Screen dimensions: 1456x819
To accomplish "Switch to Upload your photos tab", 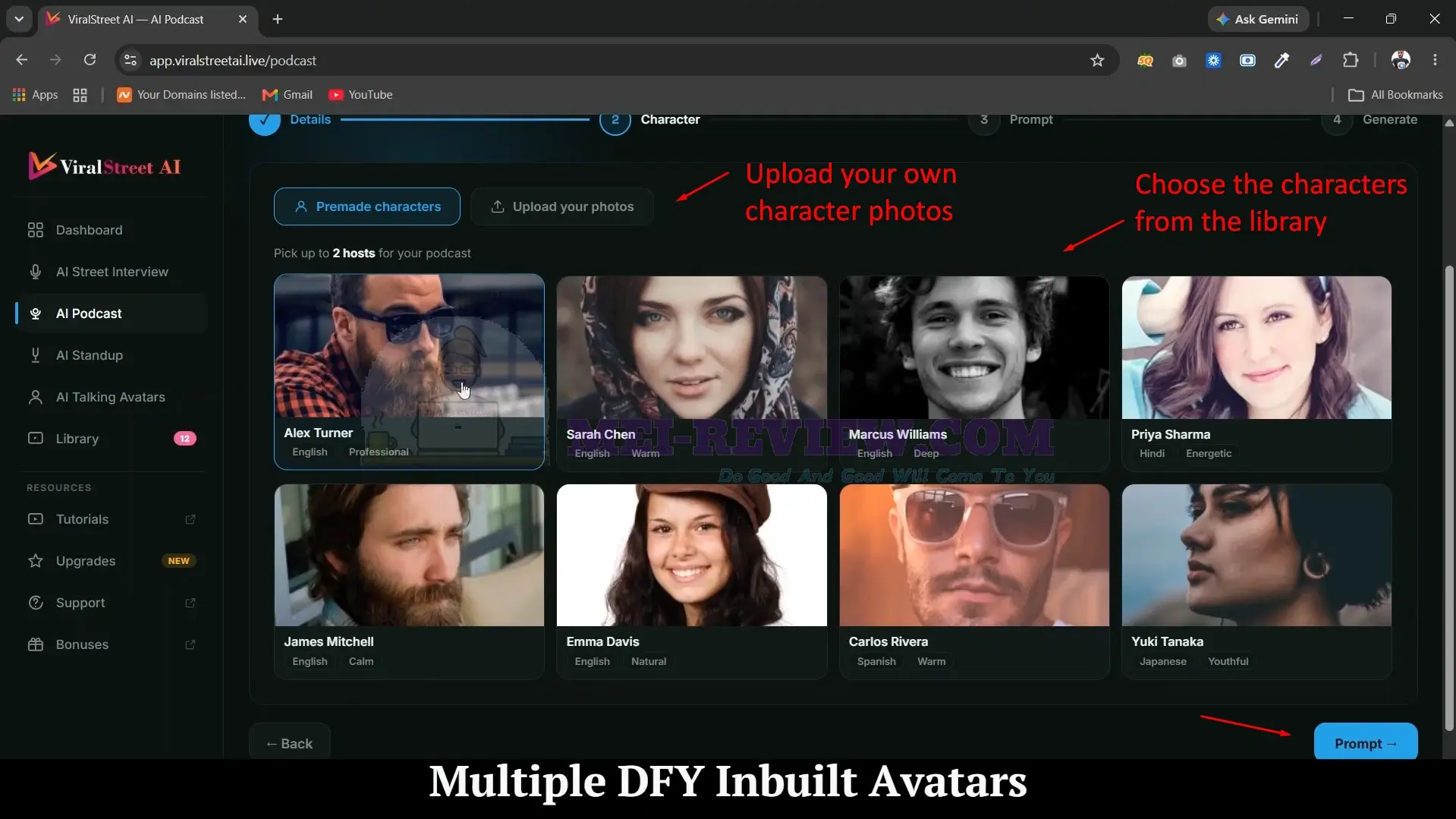I will tap(562, 206).
